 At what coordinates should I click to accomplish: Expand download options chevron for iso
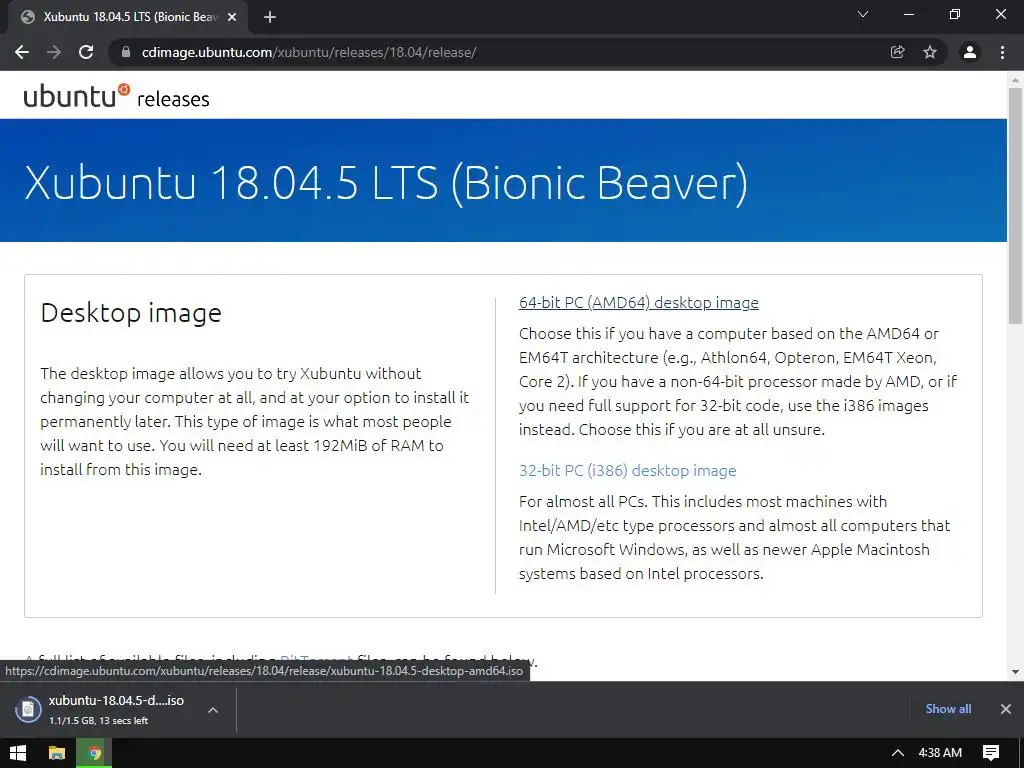213,710
